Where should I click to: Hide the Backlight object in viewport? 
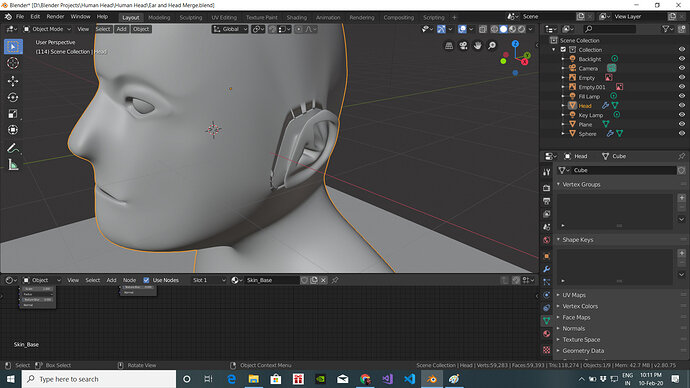pos(682,59)
